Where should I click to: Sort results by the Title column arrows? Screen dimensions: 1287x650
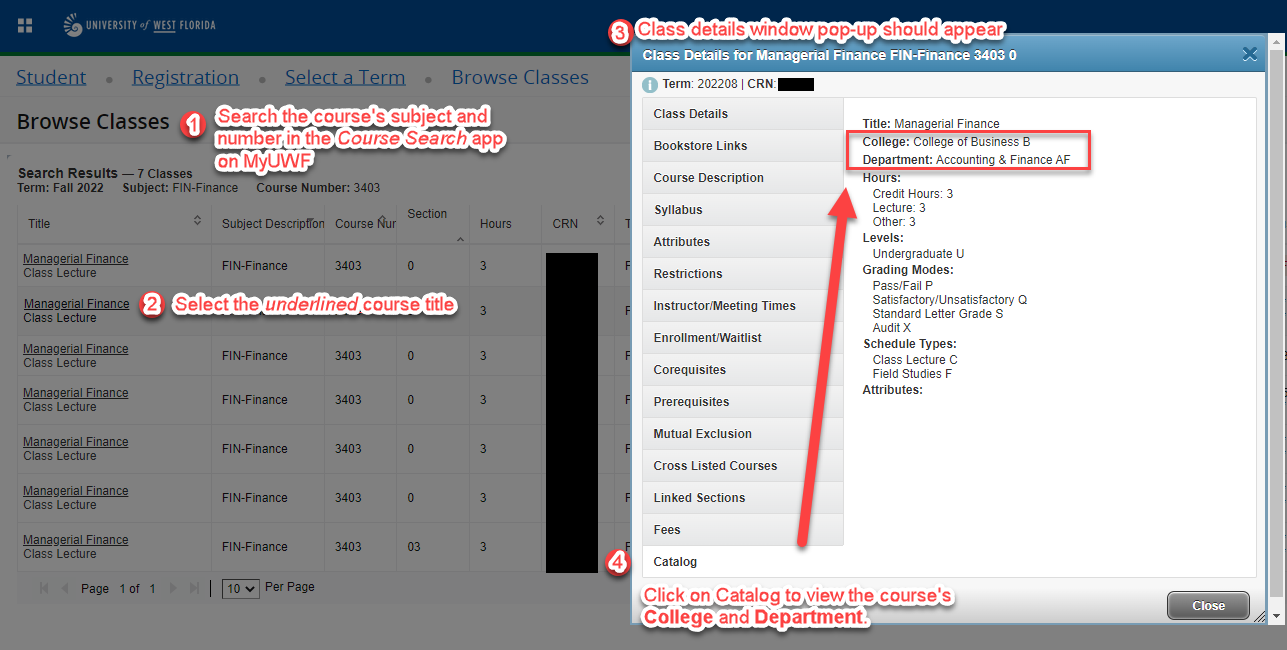[198, 222]
